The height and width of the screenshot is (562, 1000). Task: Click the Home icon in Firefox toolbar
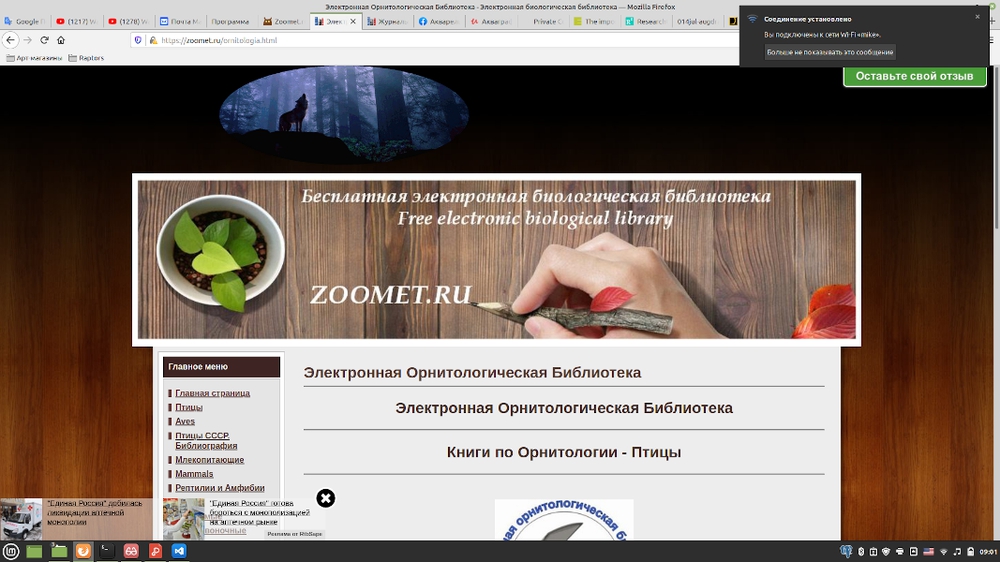pyautogui.click(x=61, y=40)
